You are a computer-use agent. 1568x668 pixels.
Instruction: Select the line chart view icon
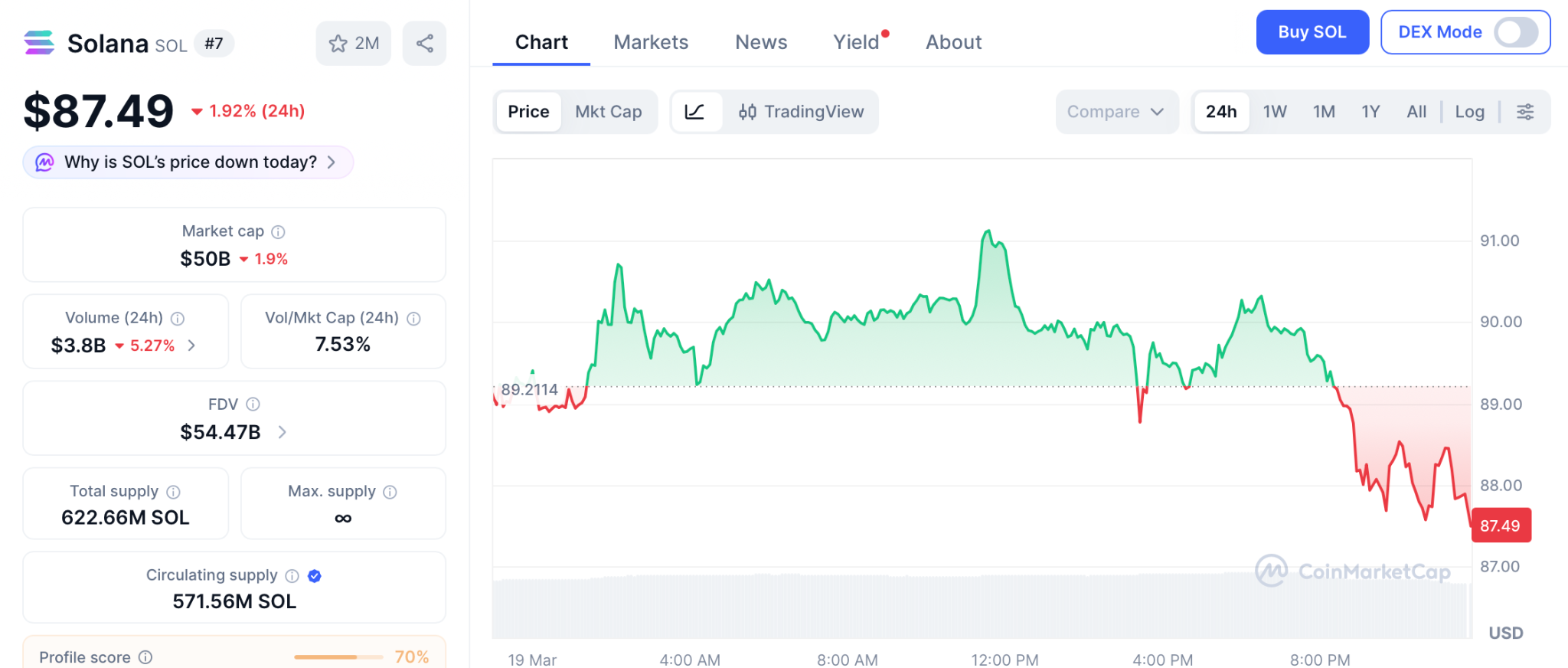695,112
